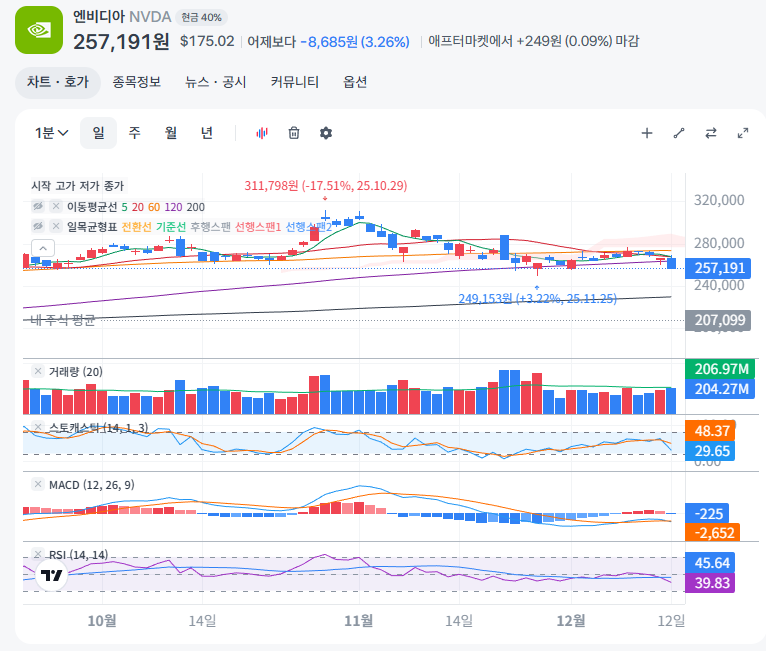Open the 커뮤니티 tab
The width and height of the screenshot is (766, 651).
point(295,82)
